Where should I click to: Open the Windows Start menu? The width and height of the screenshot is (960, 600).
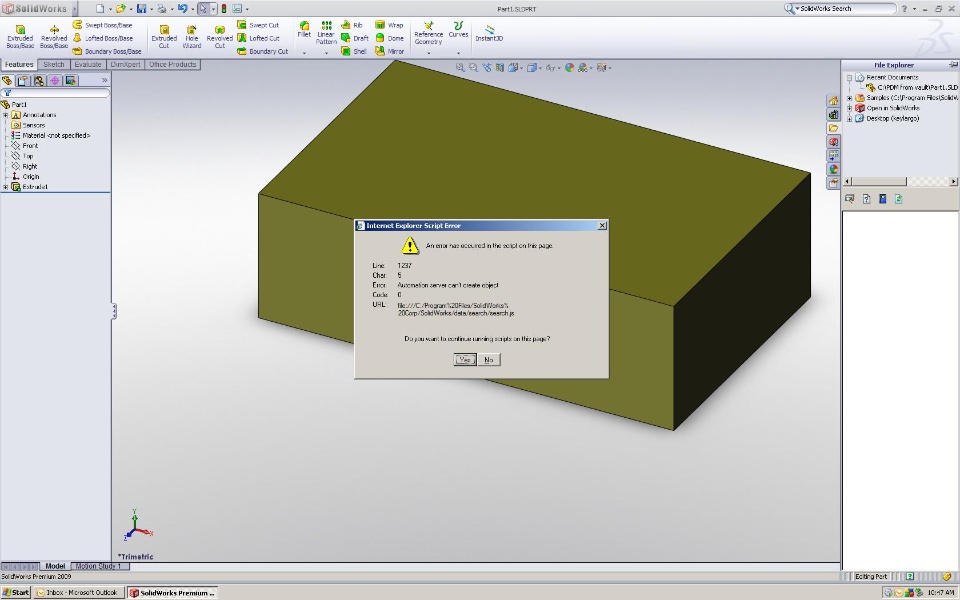16,593
